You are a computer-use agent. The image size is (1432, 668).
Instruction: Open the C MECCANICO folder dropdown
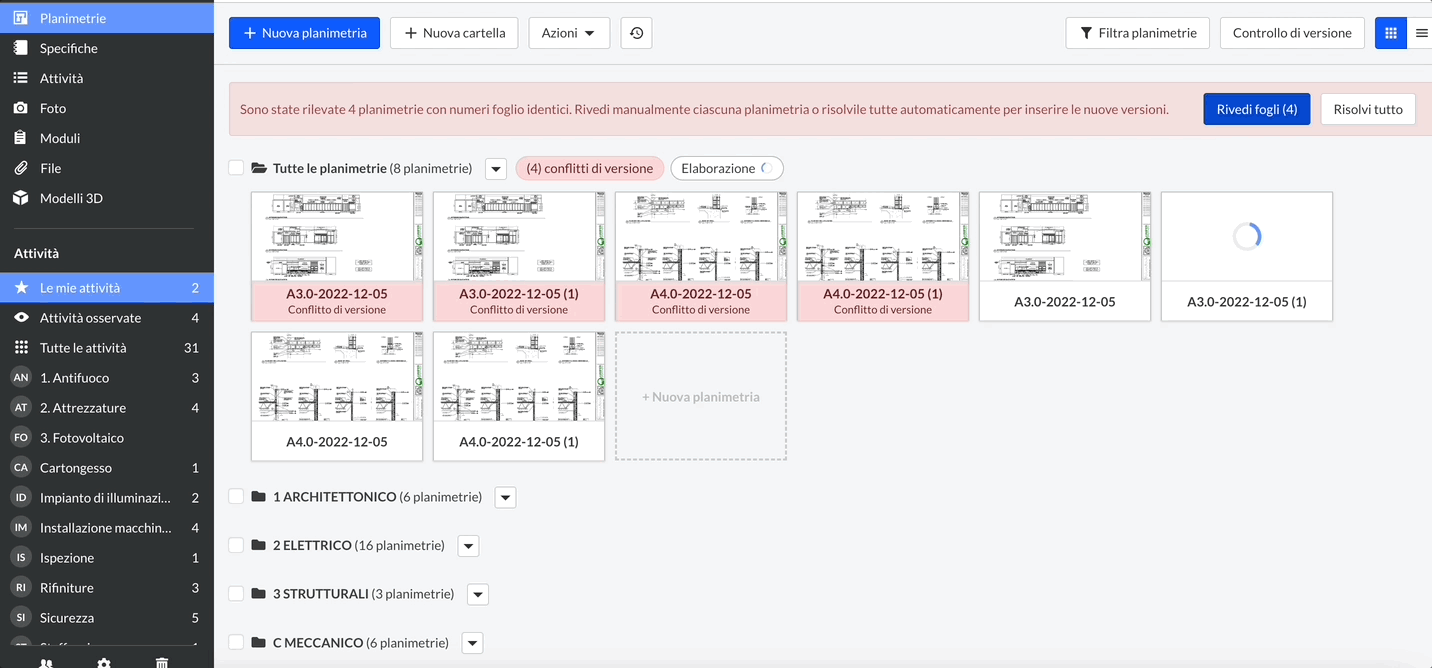pyautogui.click(x=472, y=642)
